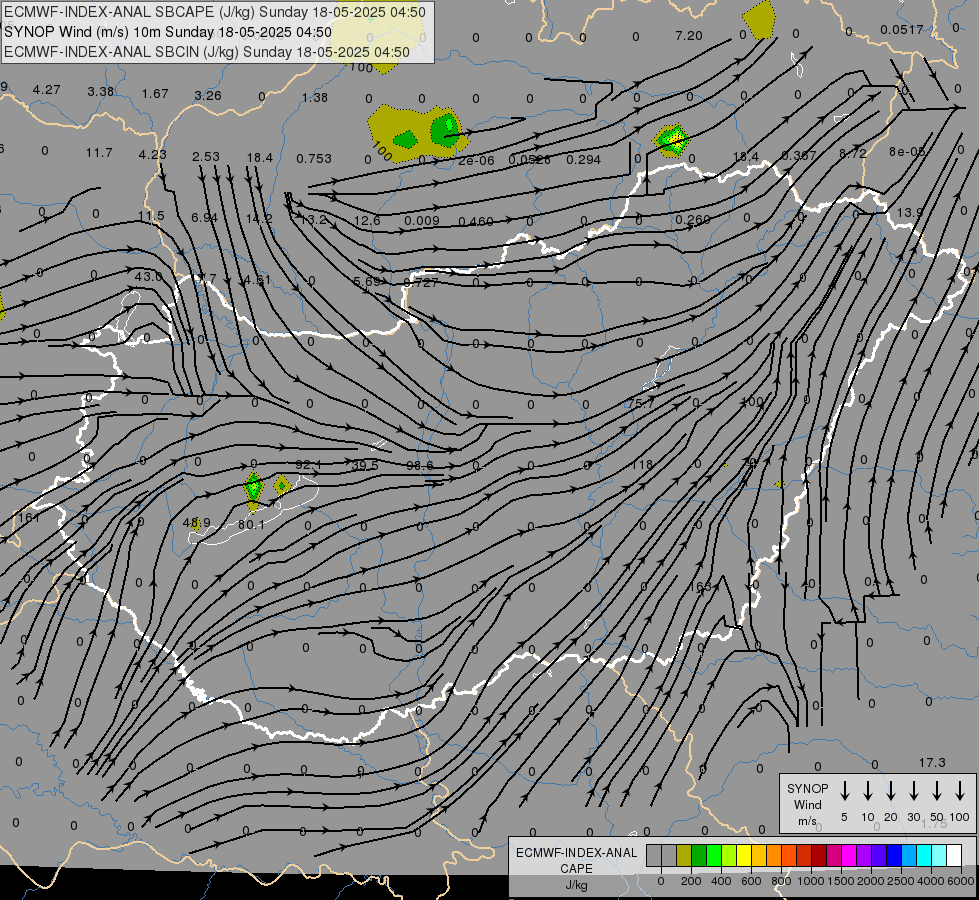Click the map value 13.9
The image size is (979, 900).
[910, 213]
